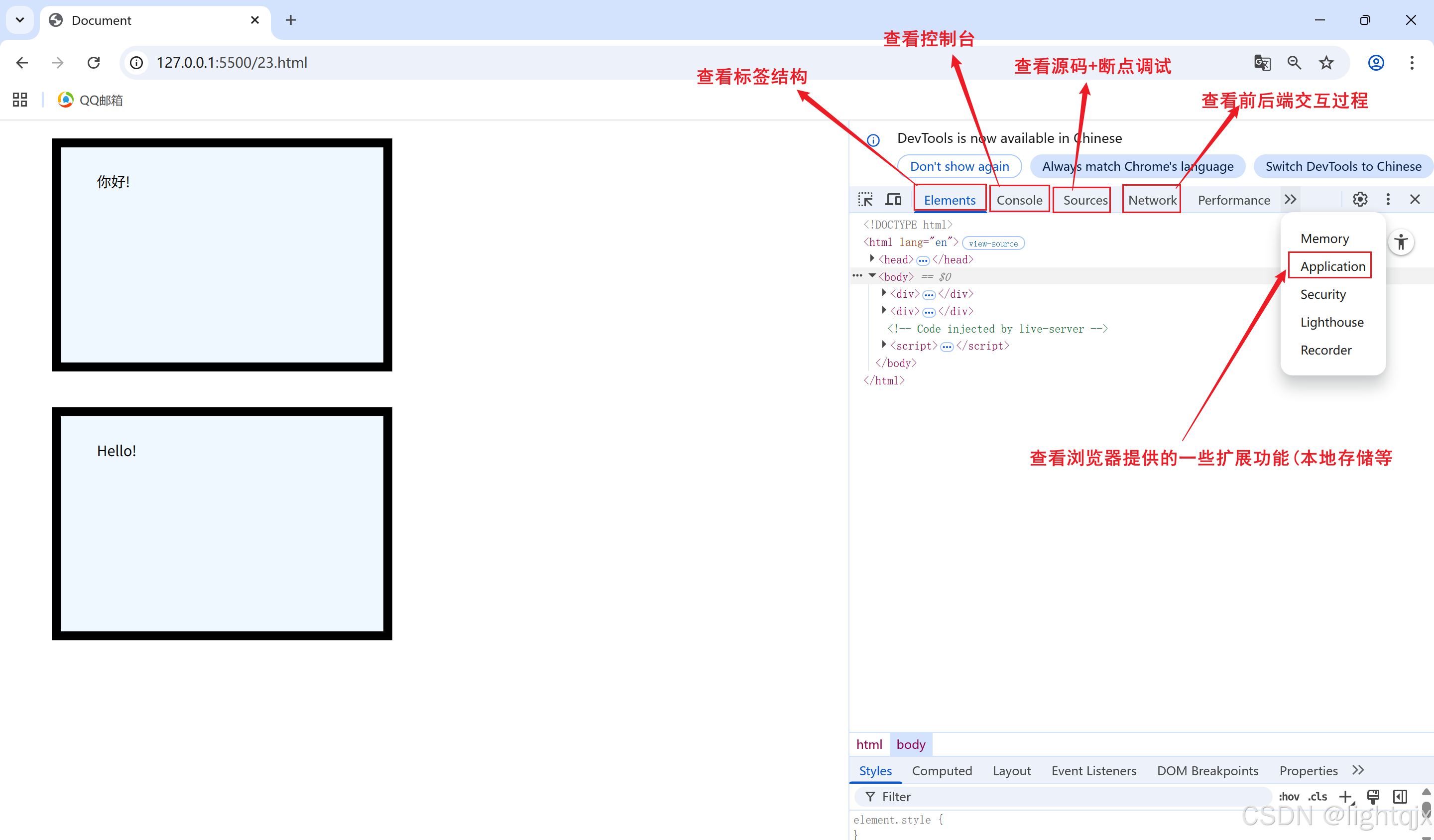Open the Chrome profile avatar icon
Viewport: 1434px width, 840px height.
point(1376,63)
